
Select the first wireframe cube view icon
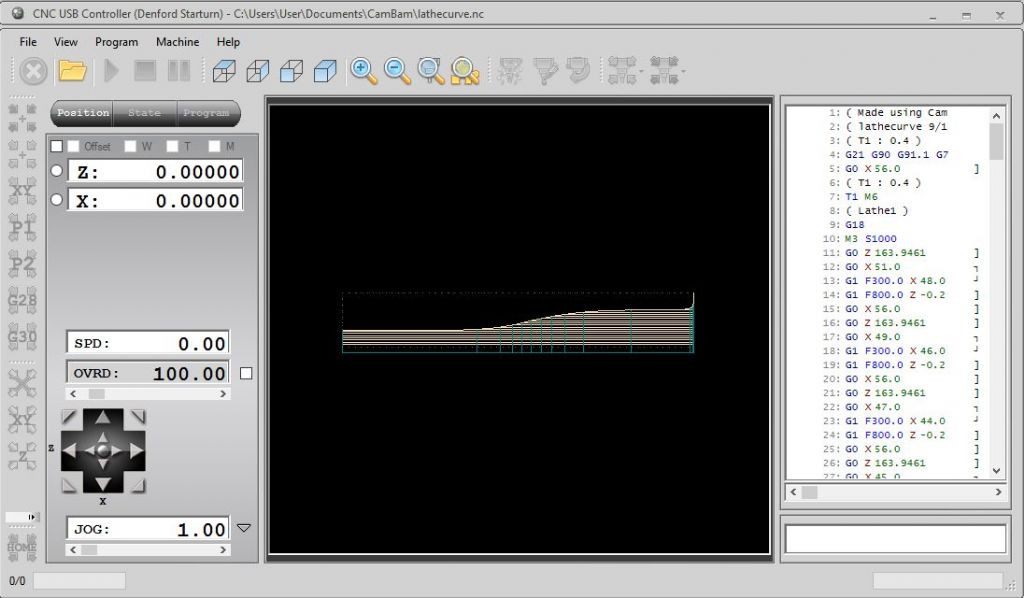(x=224, y=71)
